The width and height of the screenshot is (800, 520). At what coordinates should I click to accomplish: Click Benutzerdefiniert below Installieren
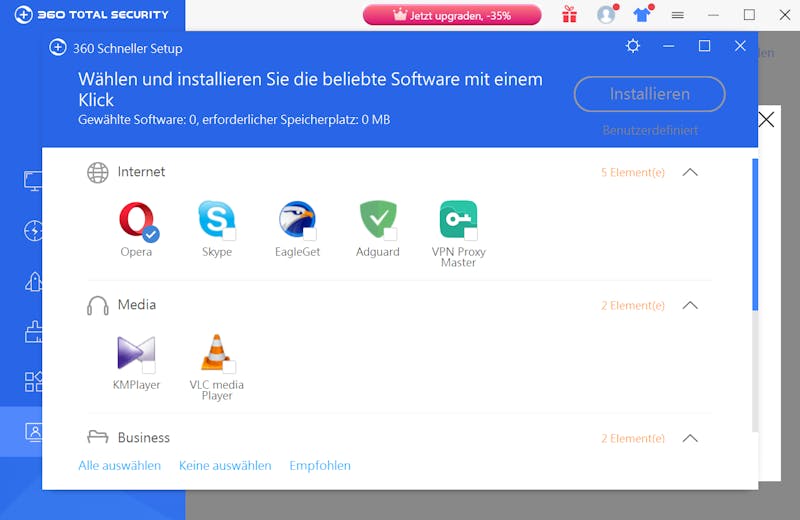click(x=650, y=130)
